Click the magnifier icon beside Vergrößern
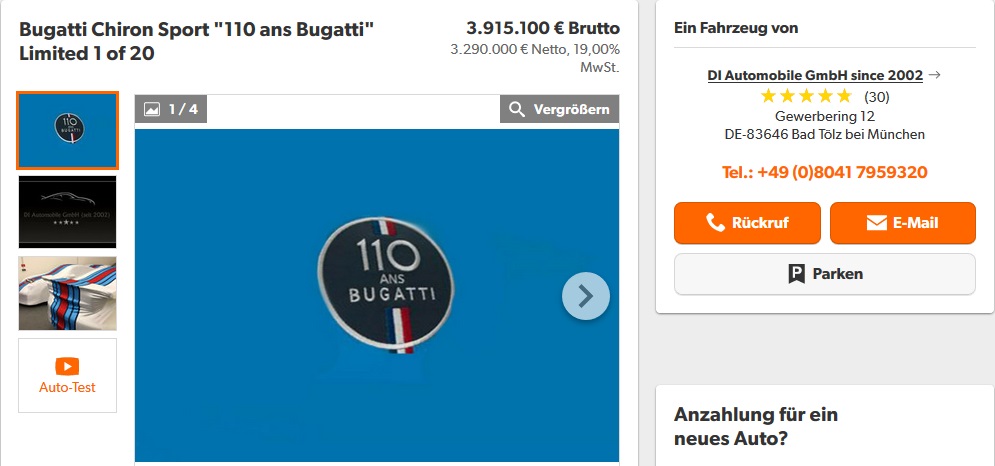Viewport: 995px width, 466px height. (x=517, y=109)
